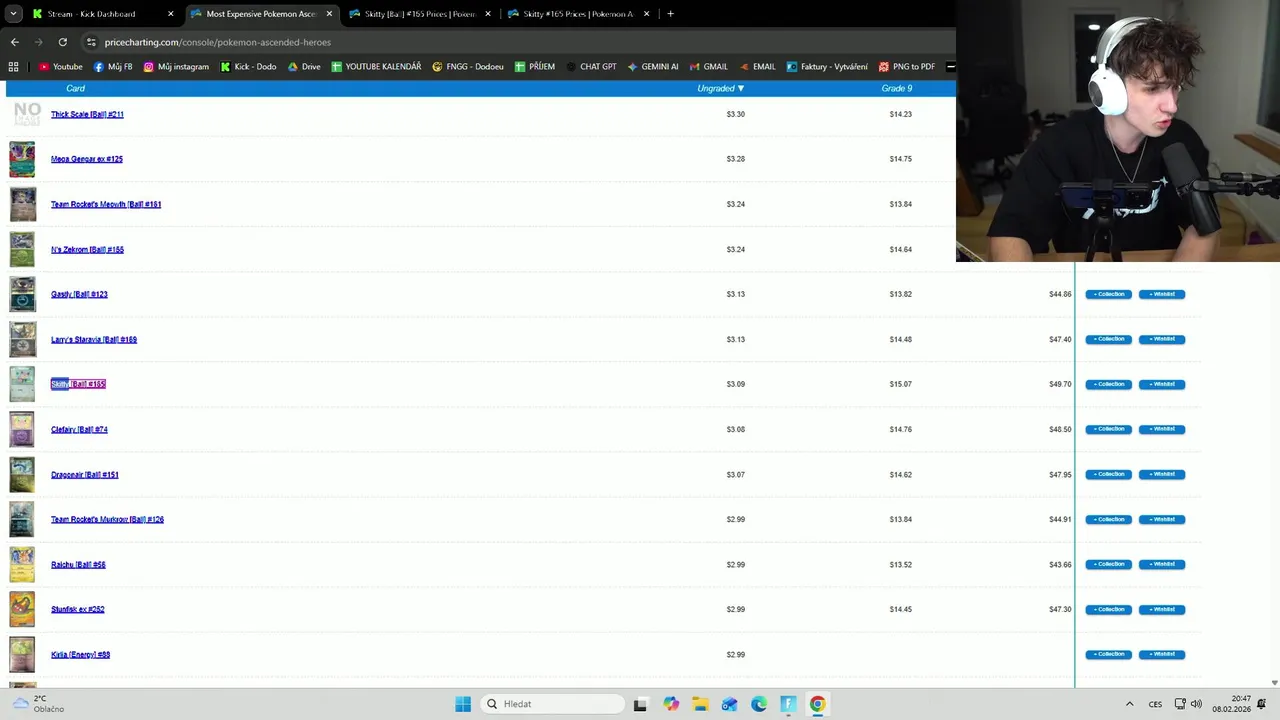Open Thick Scale [Ball] #211 card link
This screenshot has height=720, width=1280.
(87, 114)
